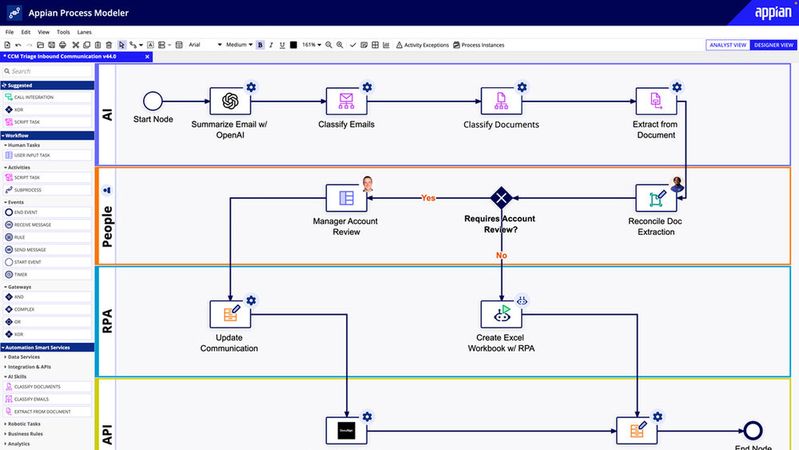799x450 pixels.
Task: Toggle bold formatting
Action: click(260, 45)
